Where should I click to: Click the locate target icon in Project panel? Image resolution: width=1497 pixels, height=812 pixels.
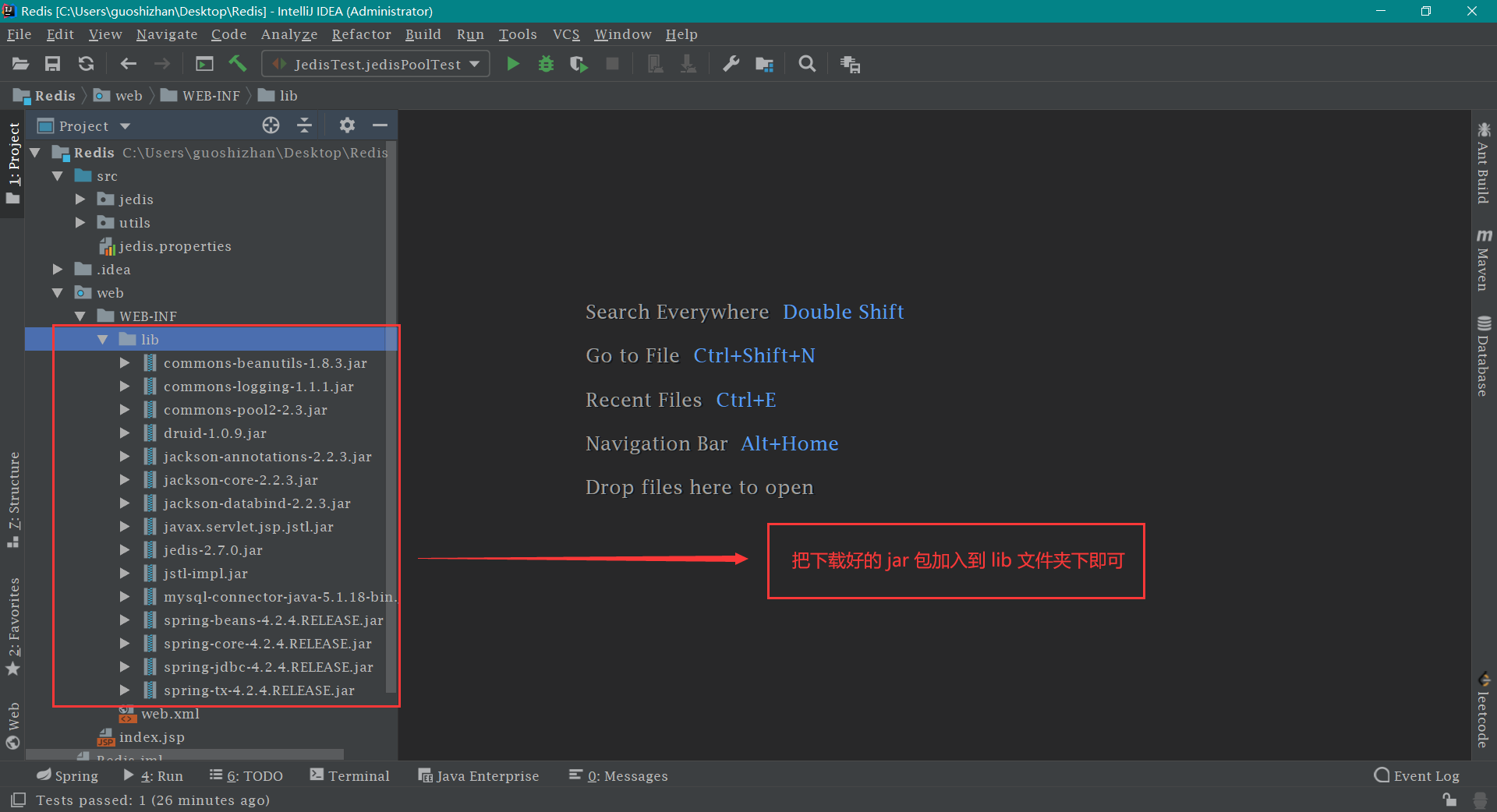coord(271,125)
